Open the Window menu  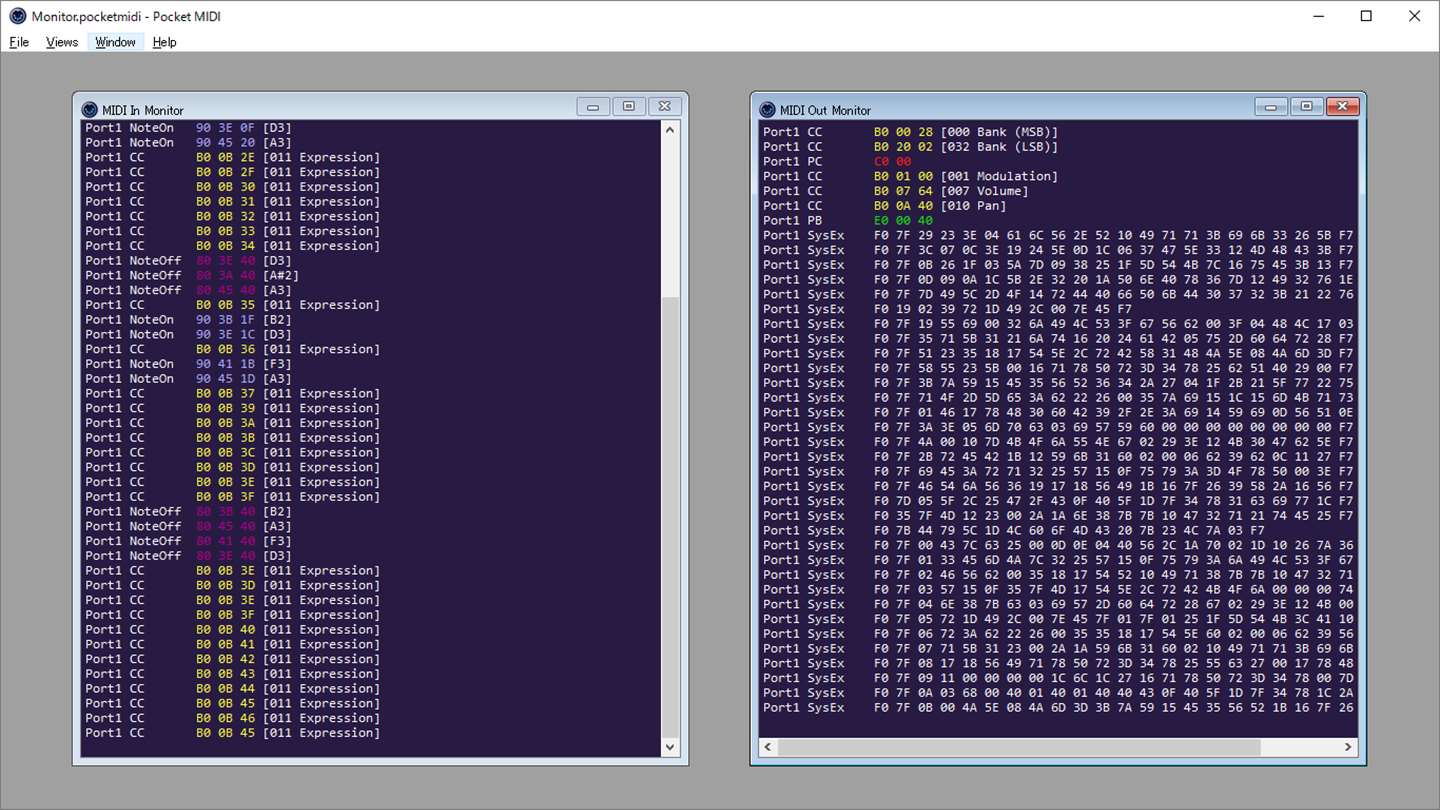pos(115,42)
